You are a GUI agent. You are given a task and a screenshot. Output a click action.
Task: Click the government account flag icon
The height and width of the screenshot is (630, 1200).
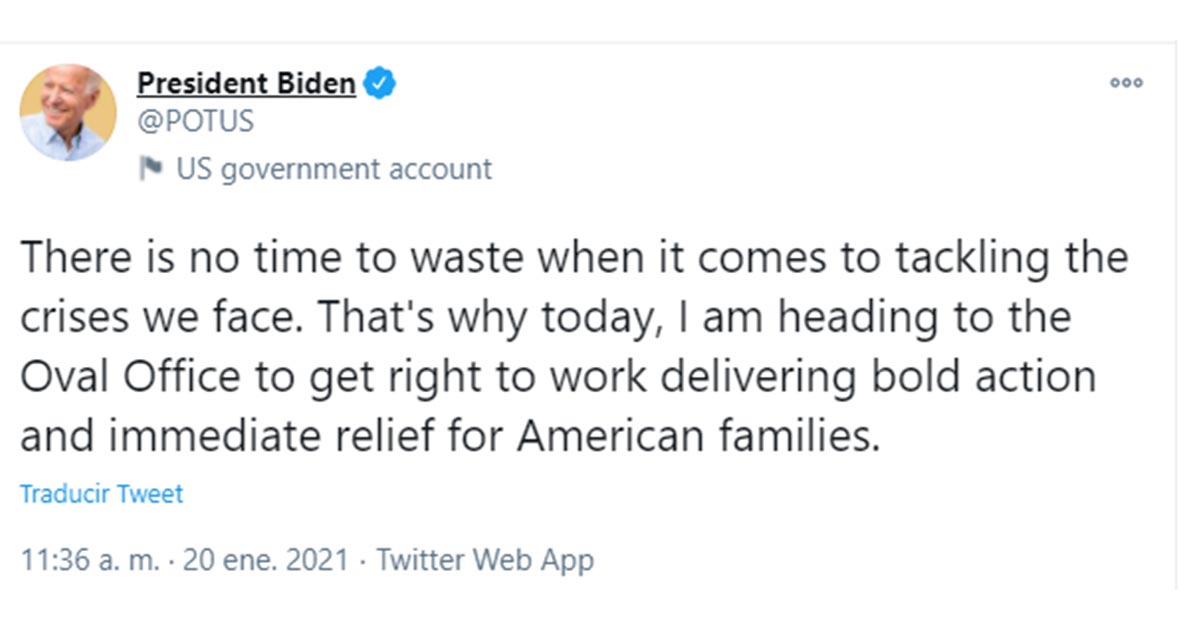(x=151, y=169)
